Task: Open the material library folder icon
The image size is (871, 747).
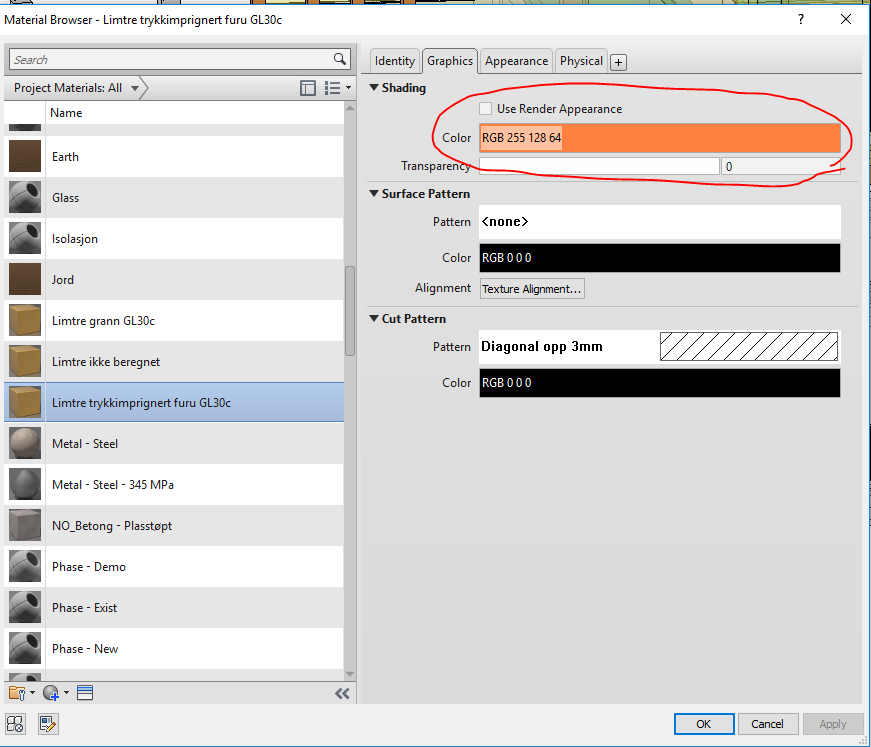Action: (x=17, y=693)
